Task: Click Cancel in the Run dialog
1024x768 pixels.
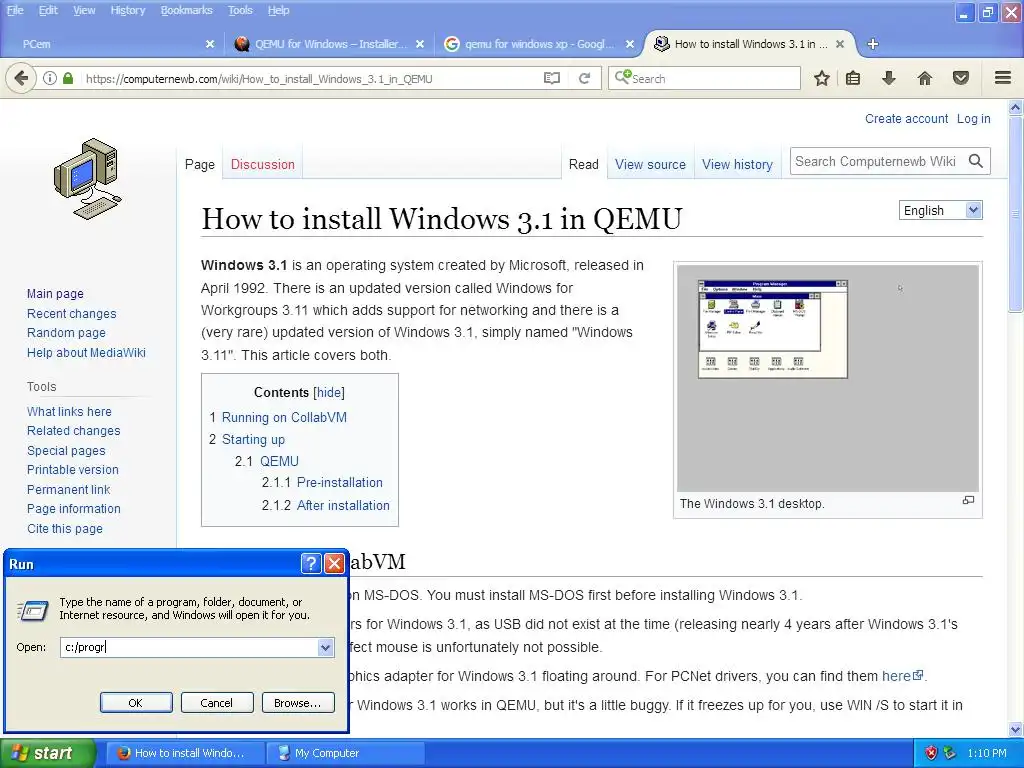Action: click(x=216, y=703)
